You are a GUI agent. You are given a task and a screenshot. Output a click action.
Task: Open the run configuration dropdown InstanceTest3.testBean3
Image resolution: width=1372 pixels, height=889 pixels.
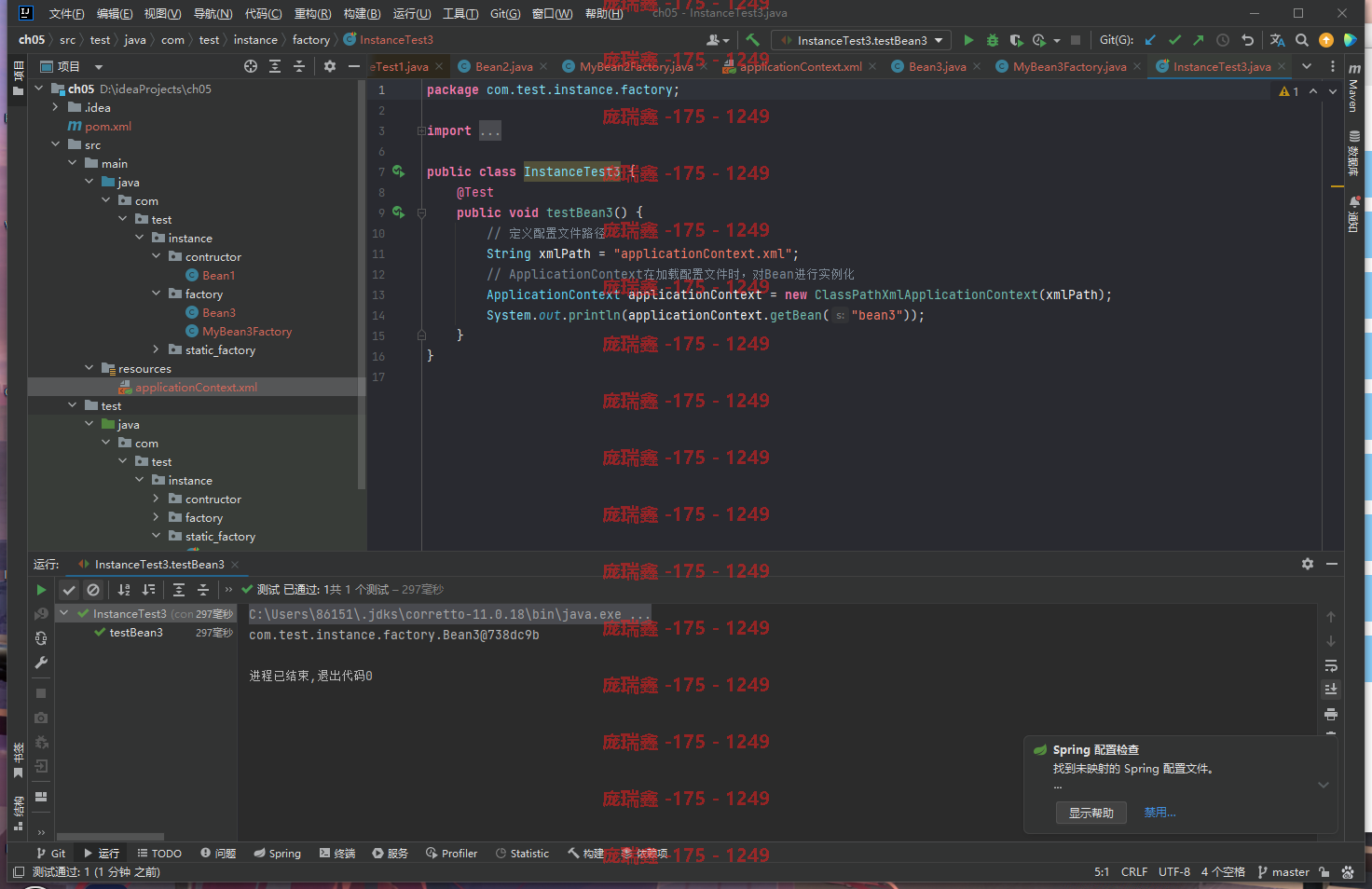tap(861, 40)
